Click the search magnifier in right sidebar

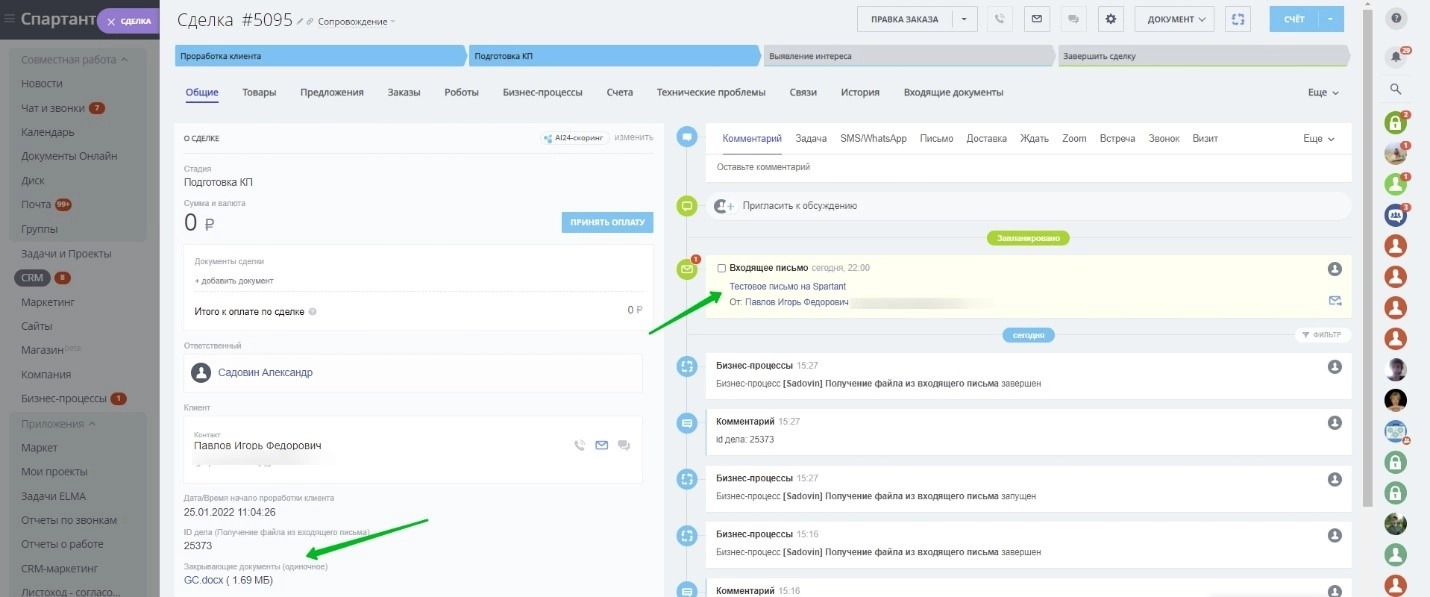(1396, 89)
